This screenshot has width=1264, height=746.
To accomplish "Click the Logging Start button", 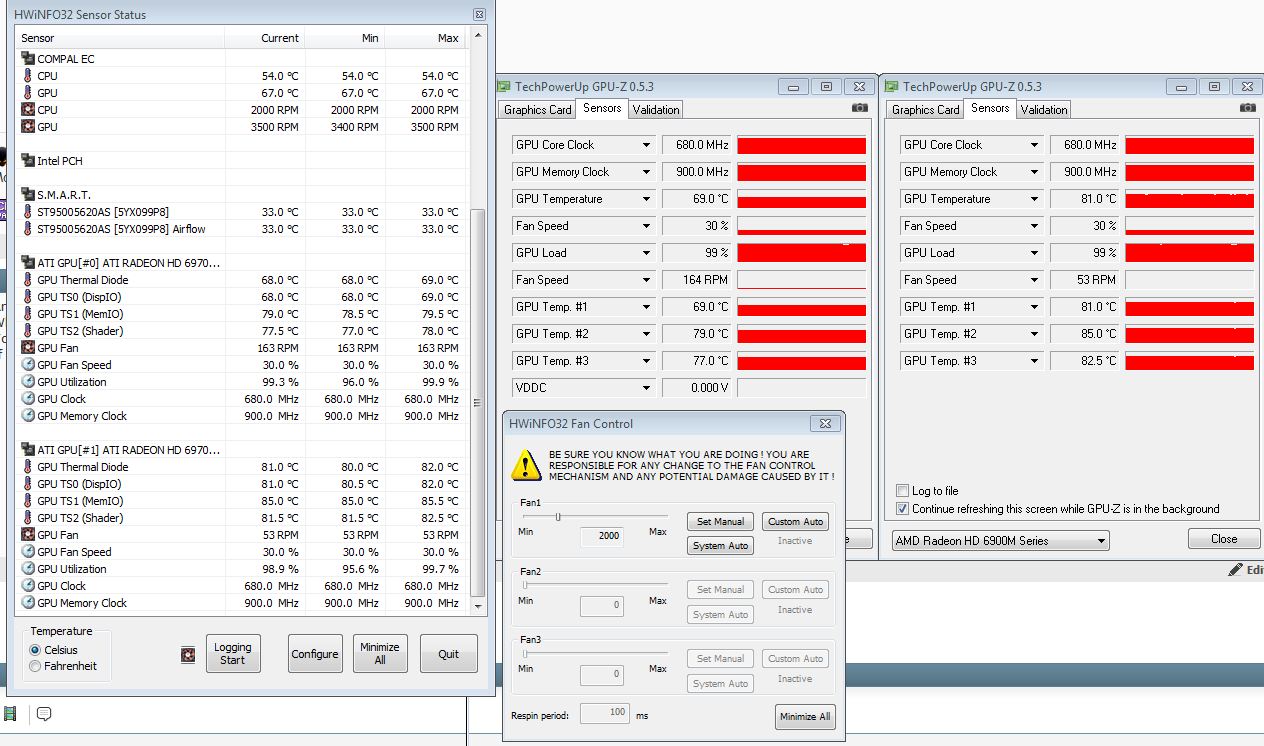I will (x=233, y=654).
